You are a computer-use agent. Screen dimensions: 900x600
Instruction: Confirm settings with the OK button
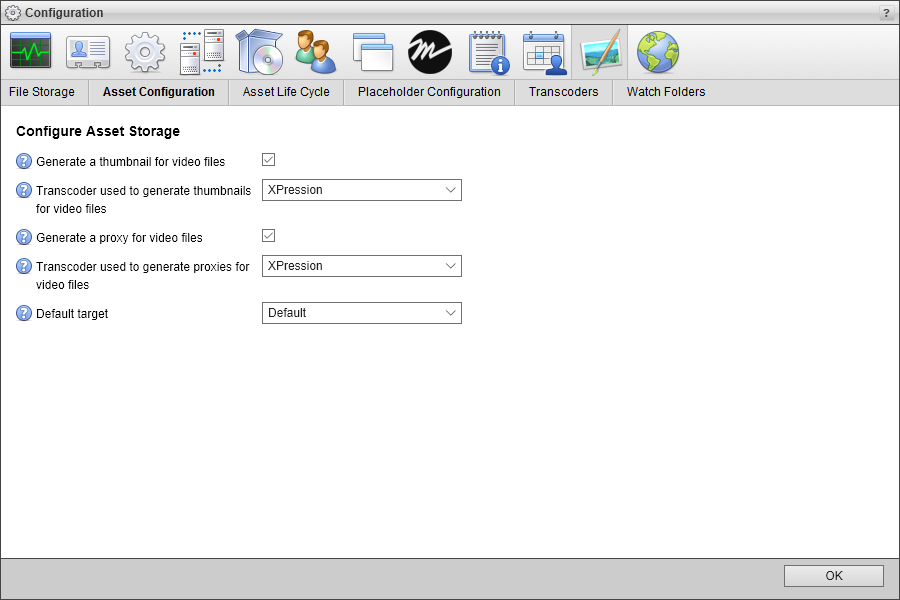[833, 576]
